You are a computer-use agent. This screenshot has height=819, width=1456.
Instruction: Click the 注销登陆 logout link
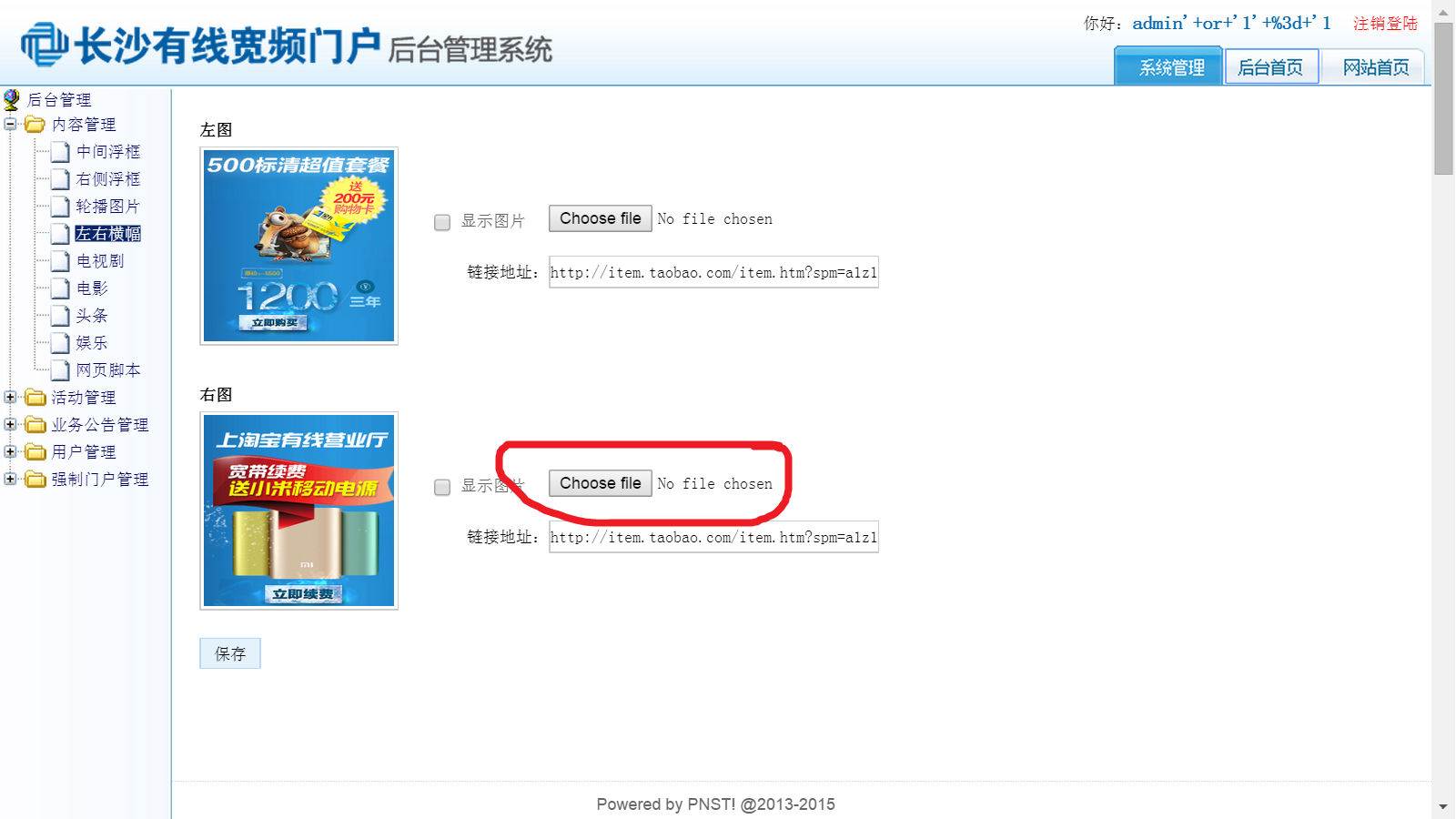[x=1385, y=24]
